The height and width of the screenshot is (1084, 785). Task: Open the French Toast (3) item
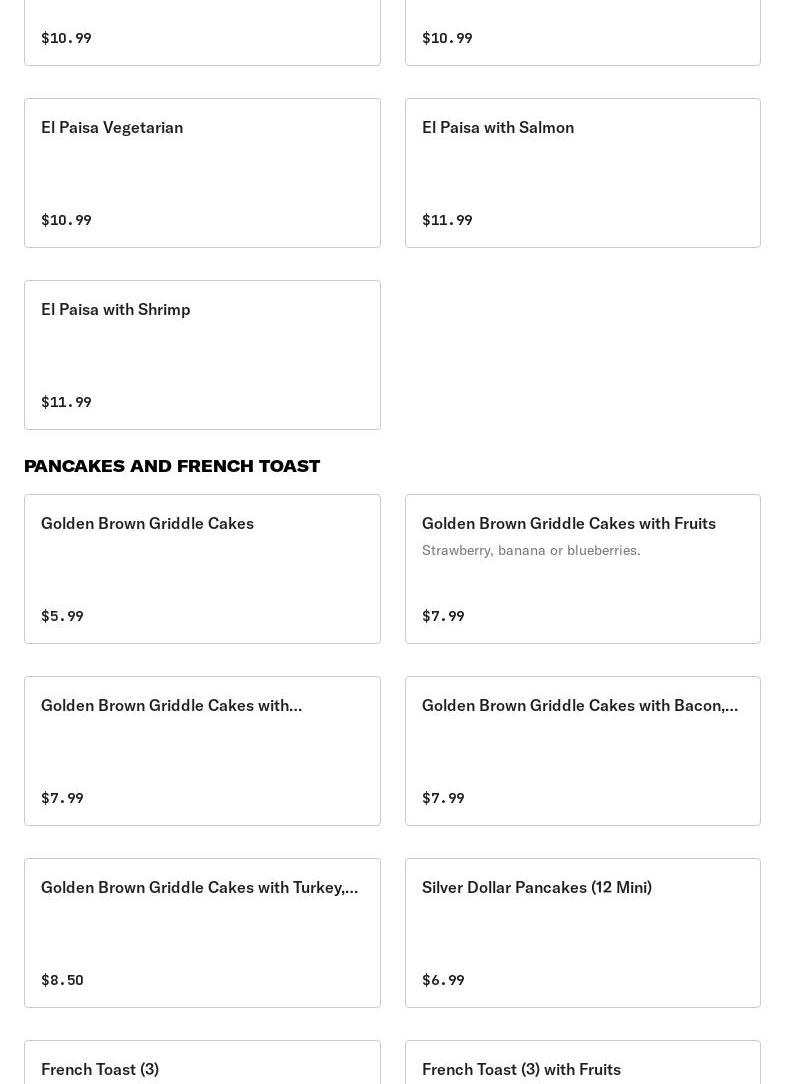tap(202, 1066)
